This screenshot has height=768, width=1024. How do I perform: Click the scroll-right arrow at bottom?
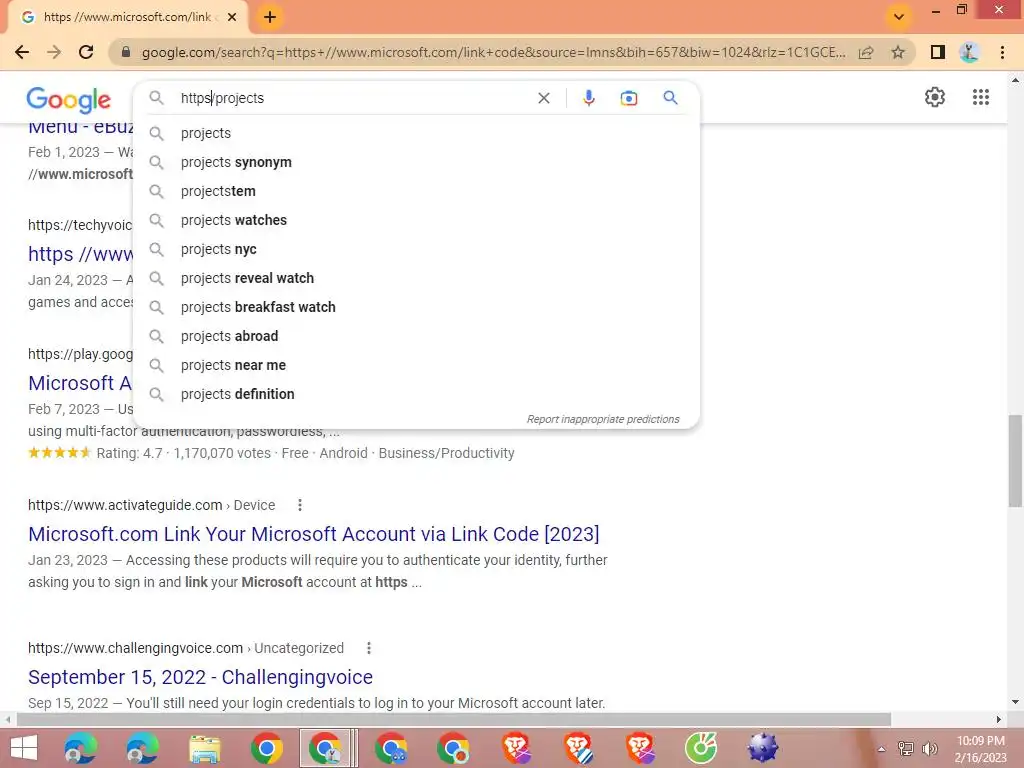click(x=999, y=720)
